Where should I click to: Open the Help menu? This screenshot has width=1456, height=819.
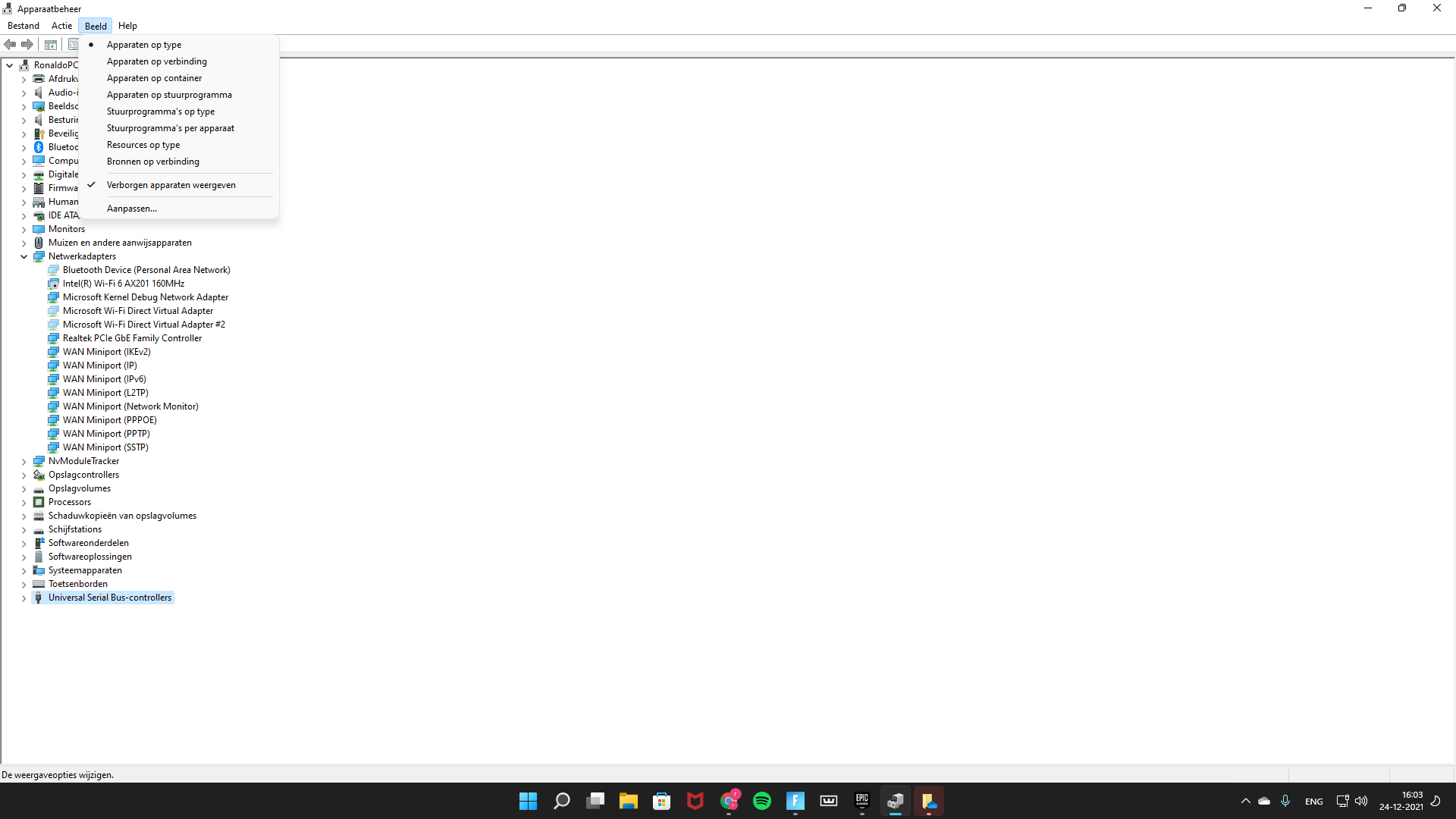click(127, 26)
